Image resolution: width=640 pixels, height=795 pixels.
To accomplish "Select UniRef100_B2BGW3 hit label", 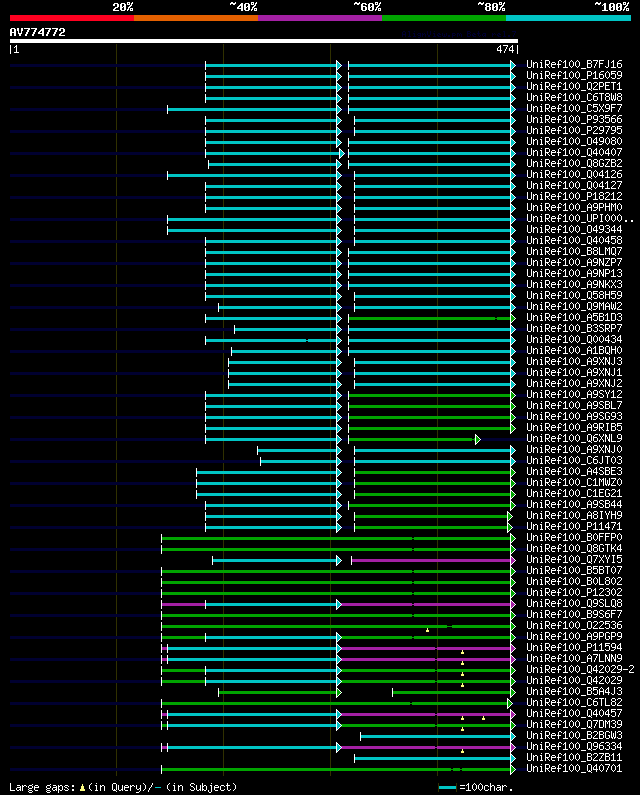I will (574, 735).
